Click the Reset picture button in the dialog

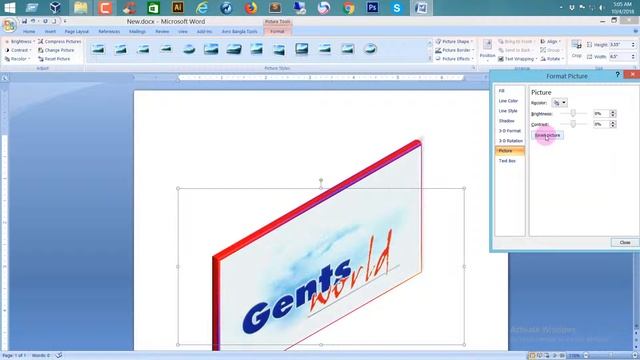(548, 135)
